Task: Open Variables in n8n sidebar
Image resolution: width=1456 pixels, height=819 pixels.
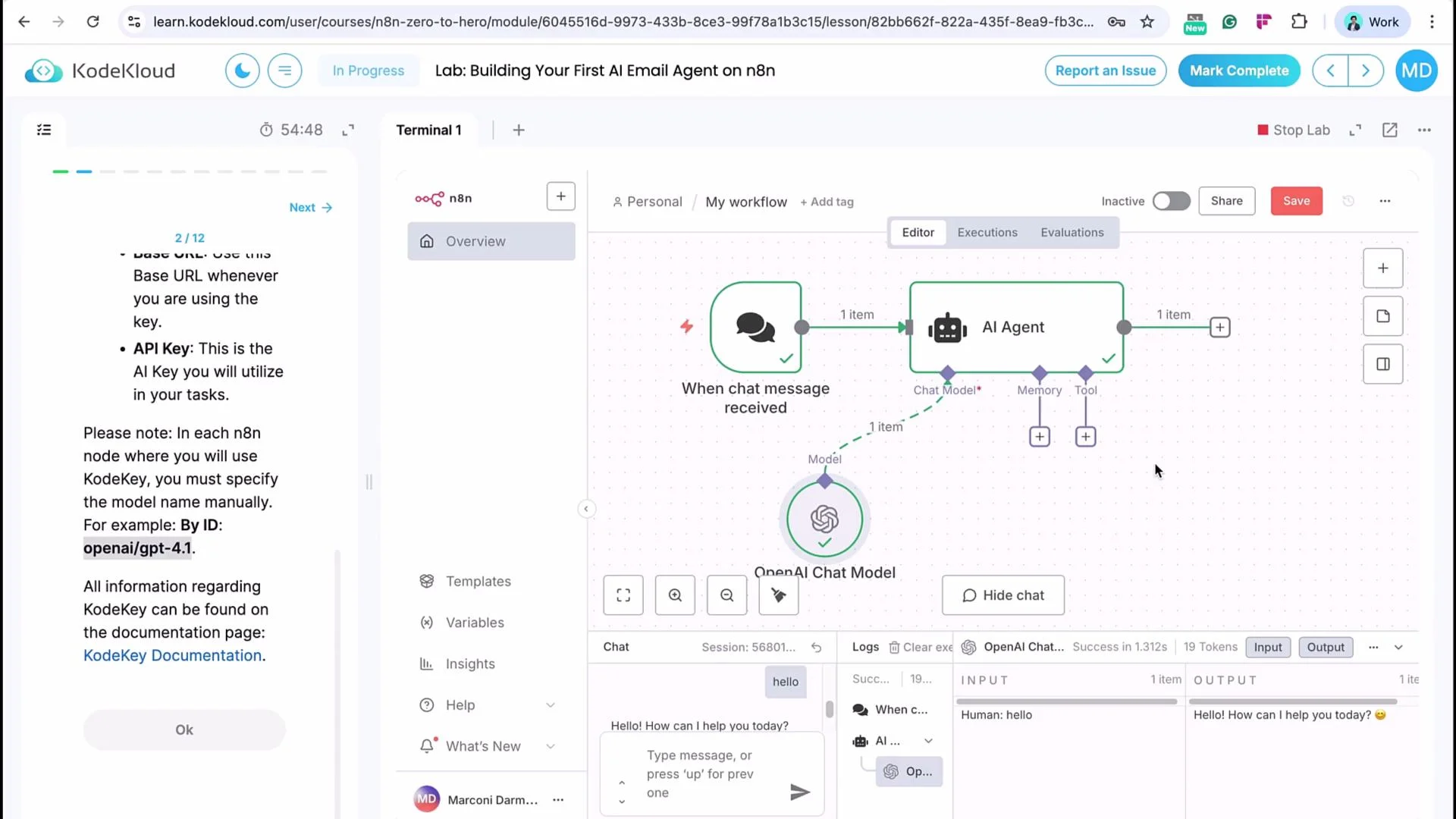Action: 491,623
